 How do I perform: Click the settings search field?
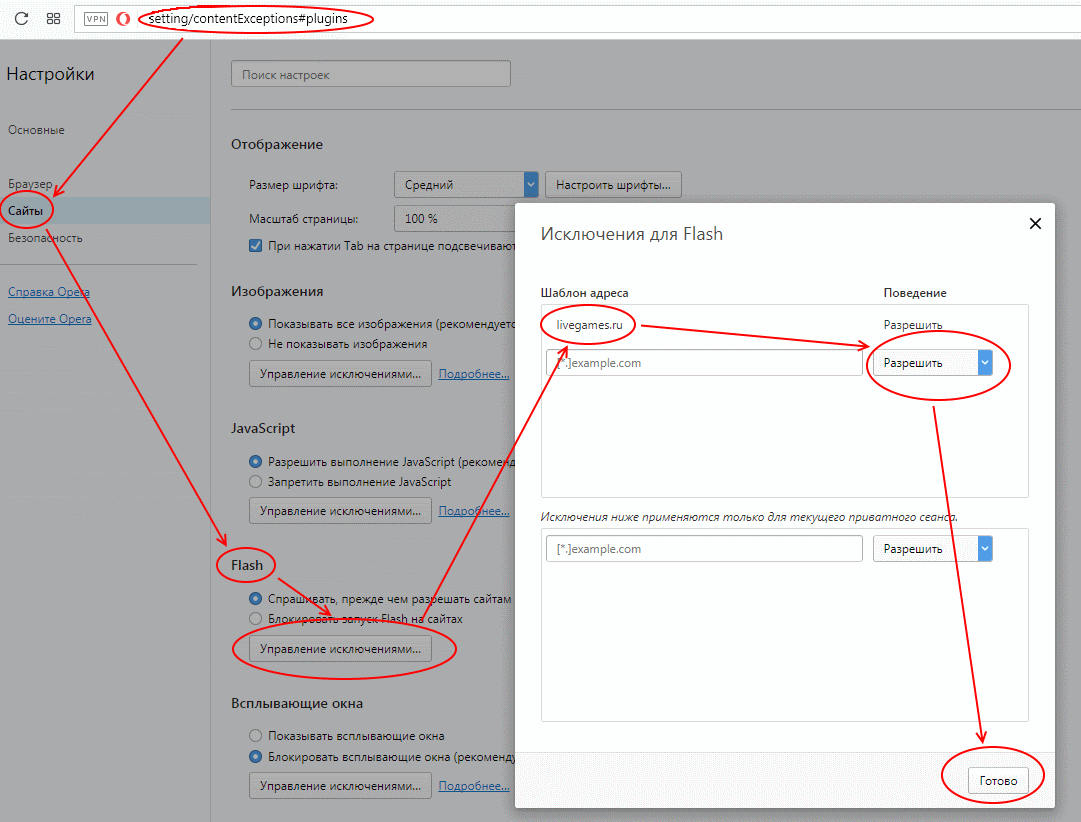tap(370, 75)
